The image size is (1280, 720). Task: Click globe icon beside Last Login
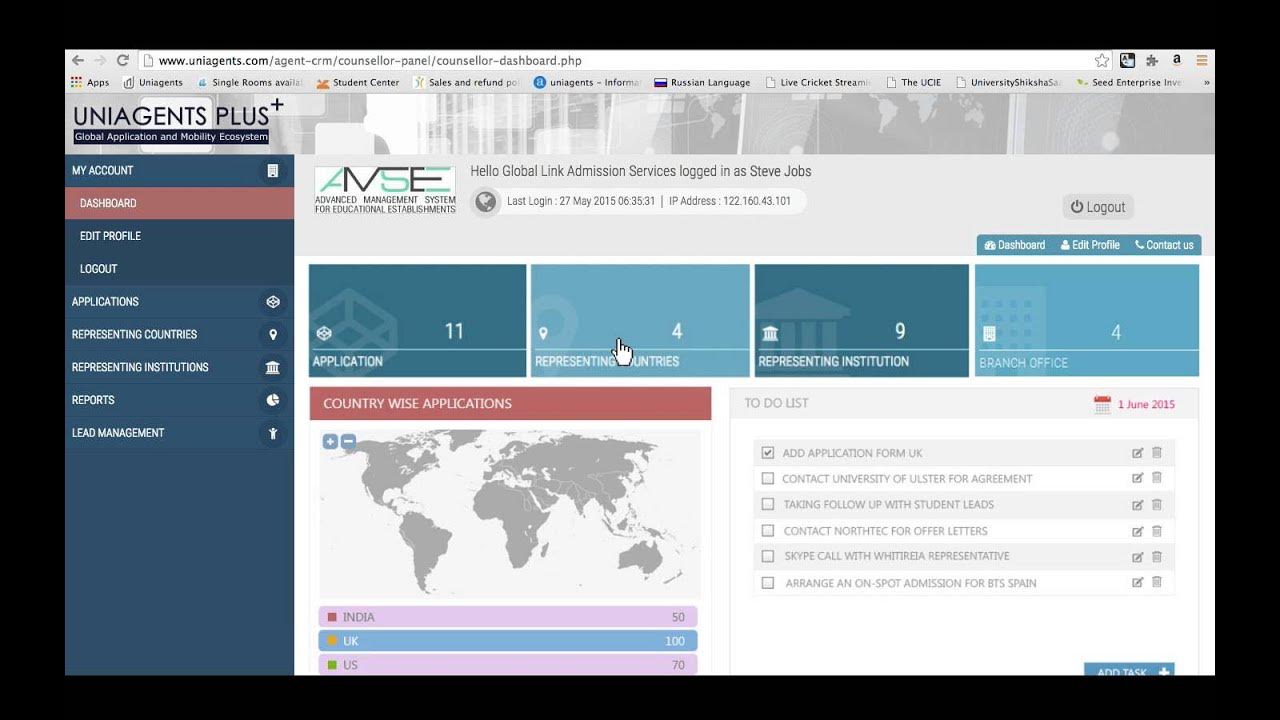tap(486, 202)
